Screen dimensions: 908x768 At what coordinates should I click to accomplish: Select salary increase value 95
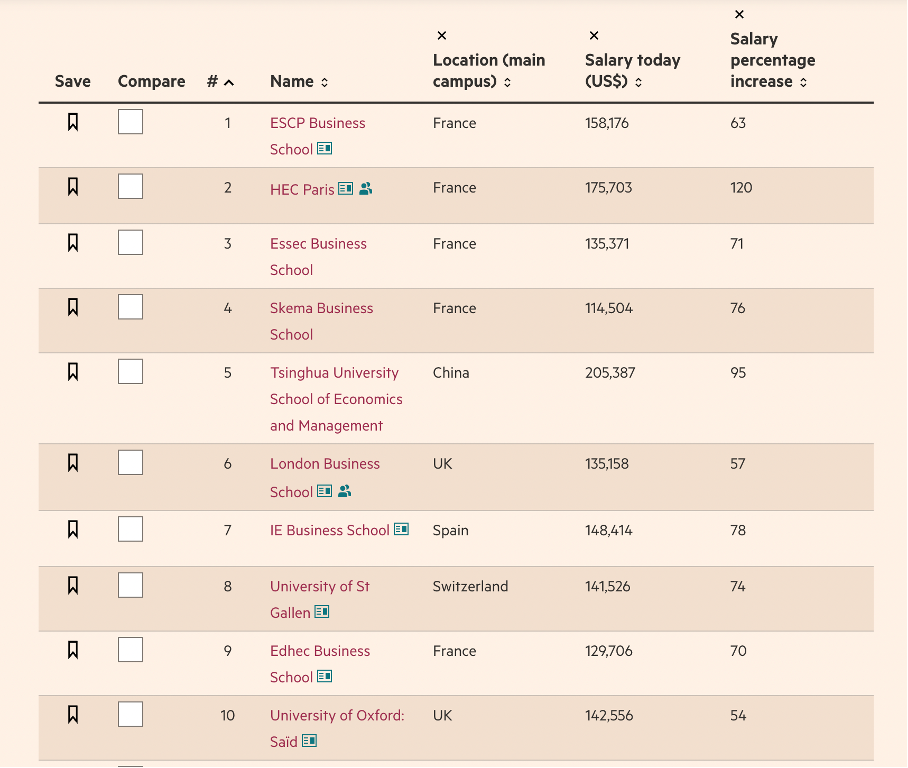click(738, 372)
